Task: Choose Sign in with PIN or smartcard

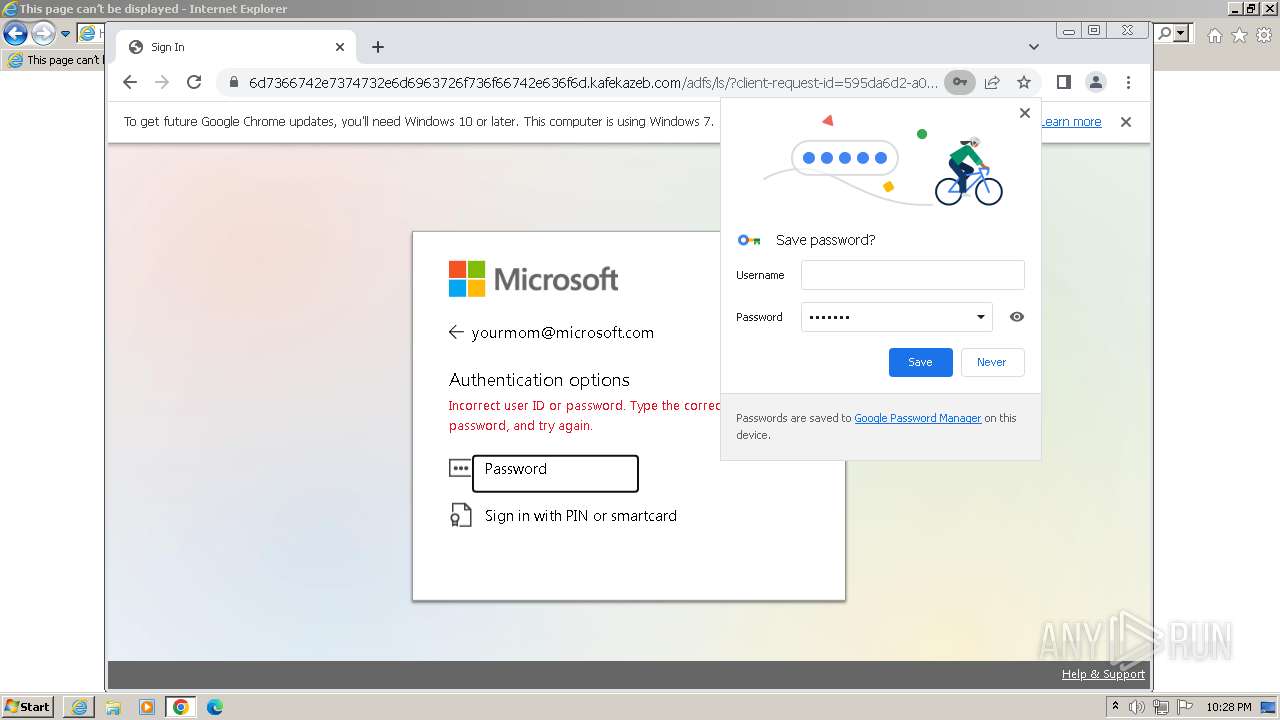Action: coord(581,516)
